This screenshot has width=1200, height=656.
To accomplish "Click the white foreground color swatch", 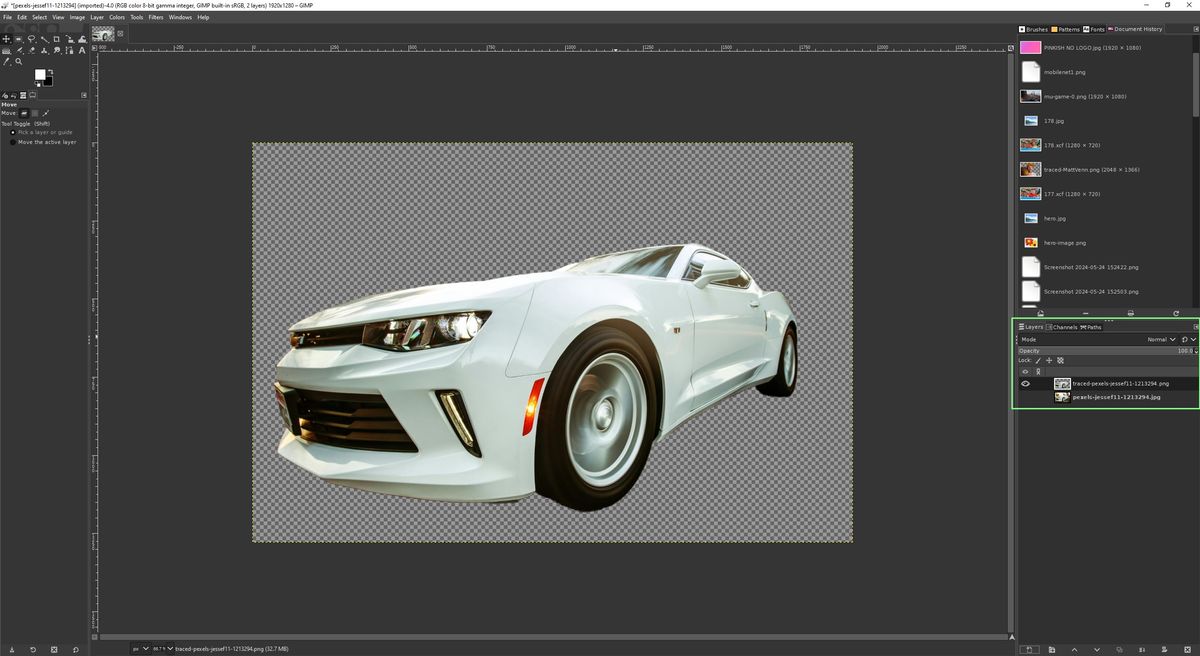I will (x=40, y=74).
